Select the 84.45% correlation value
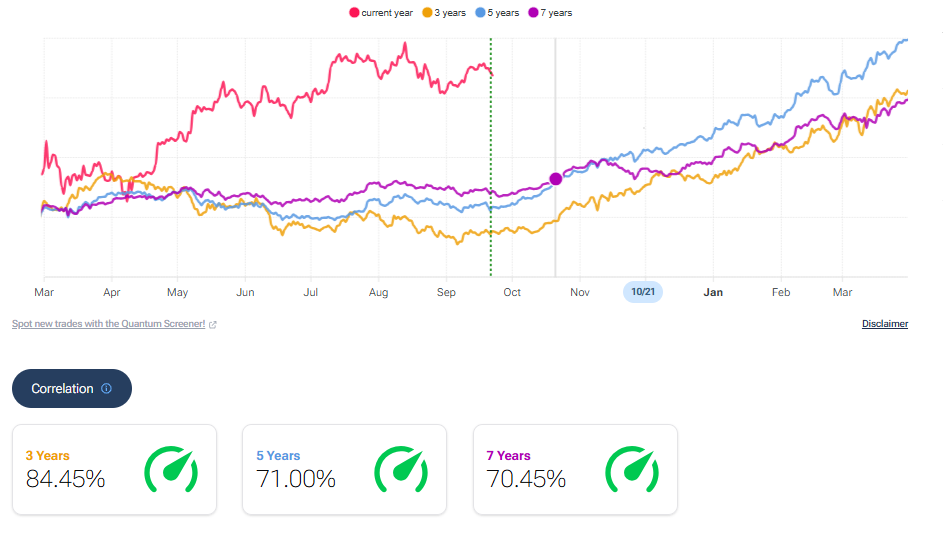943x535 pixels. 65,479
